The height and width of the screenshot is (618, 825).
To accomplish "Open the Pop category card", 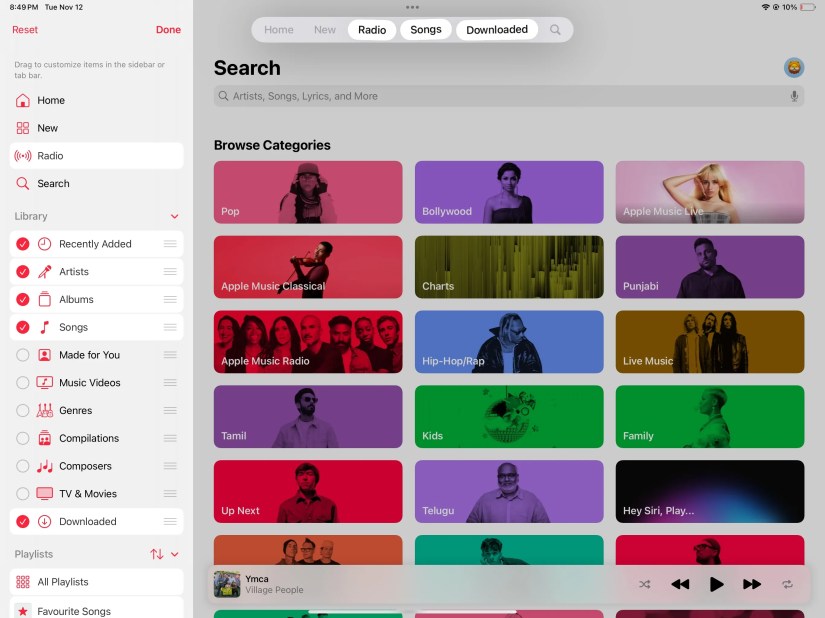I will click(308, 192).
